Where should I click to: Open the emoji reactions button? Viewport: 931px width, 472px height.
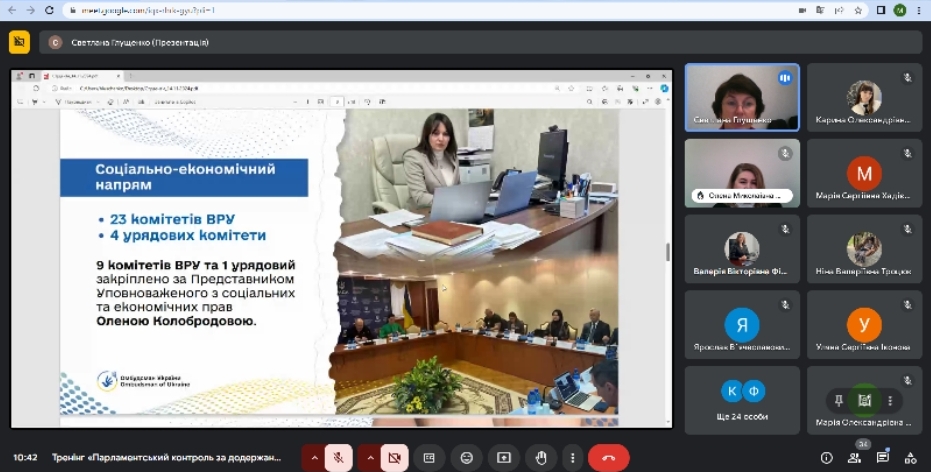[x=467, y=458]
